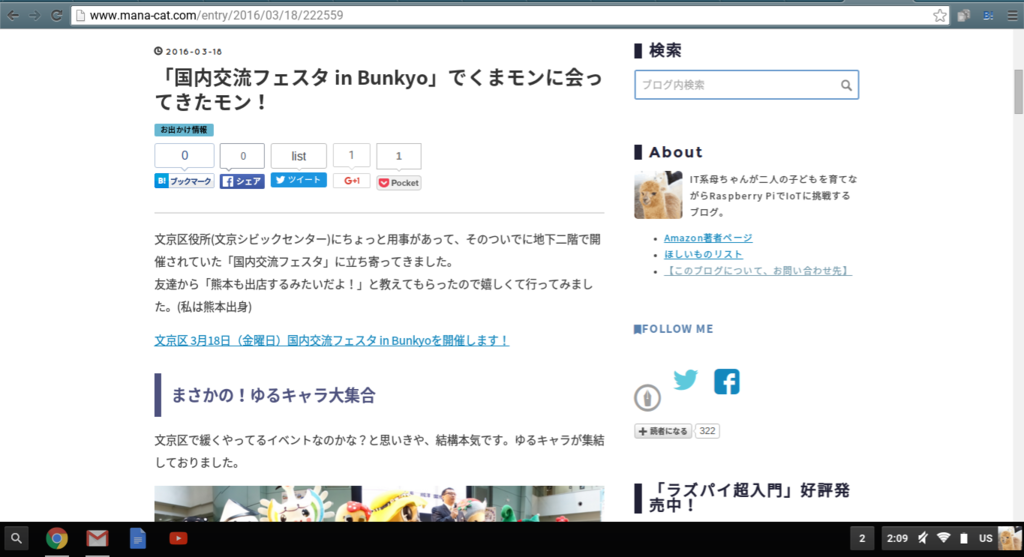Click the US keyboard layout indicator
1024x557 pixels.
coord(985,539)
